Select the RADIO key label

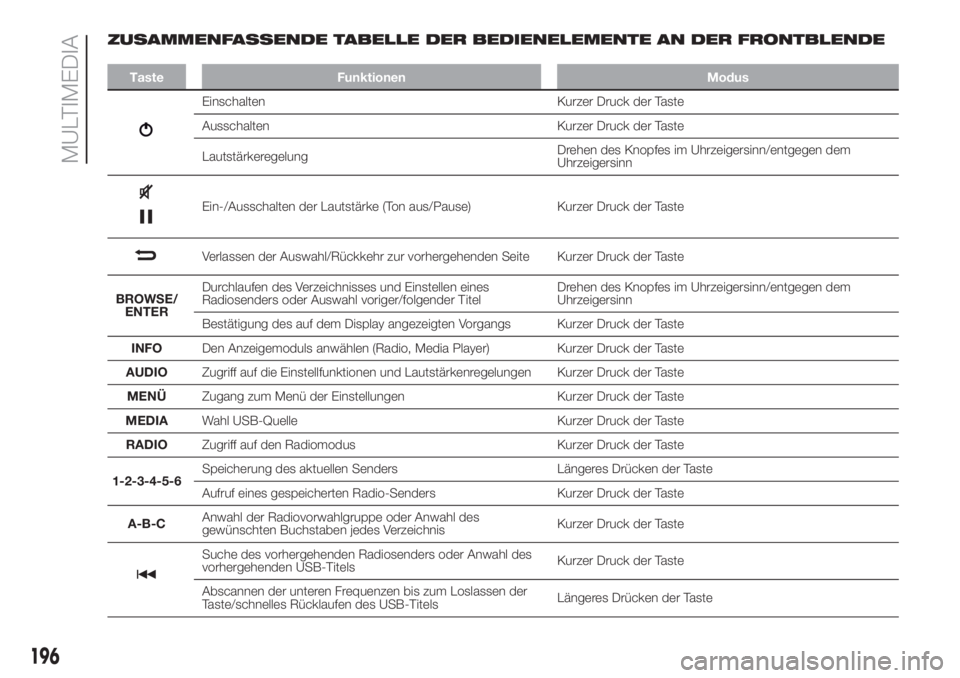(146, 445)
